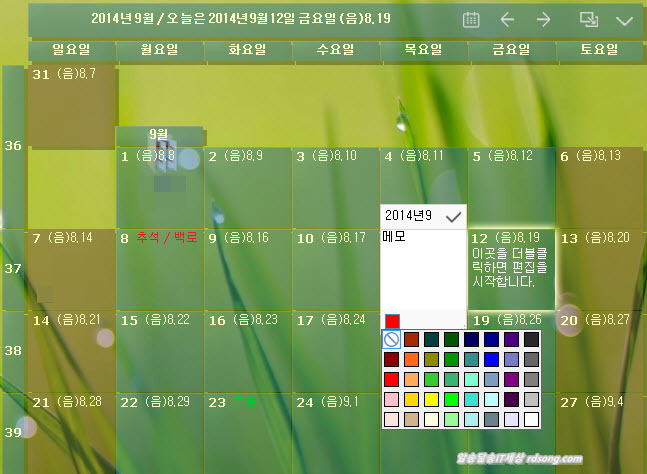Click the 화요일 Tuesday column header

pos(248,50)
